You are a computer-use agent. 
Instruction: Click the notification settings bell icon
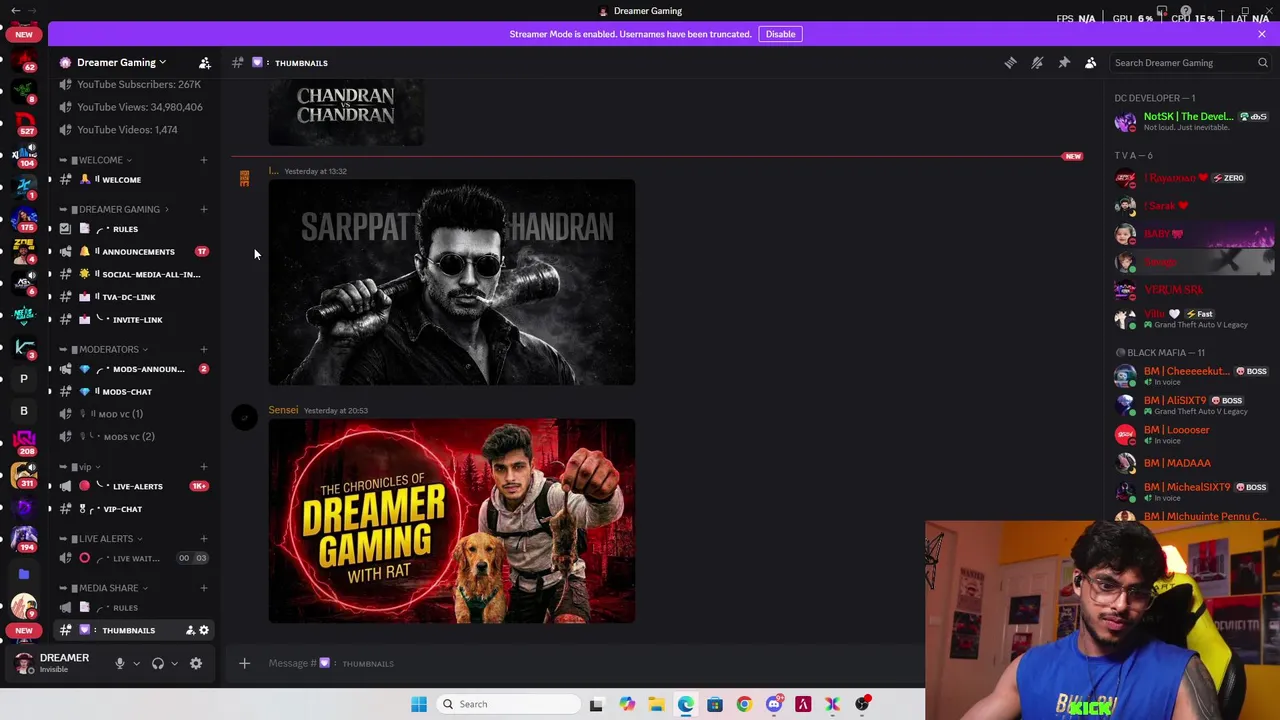1037,63
